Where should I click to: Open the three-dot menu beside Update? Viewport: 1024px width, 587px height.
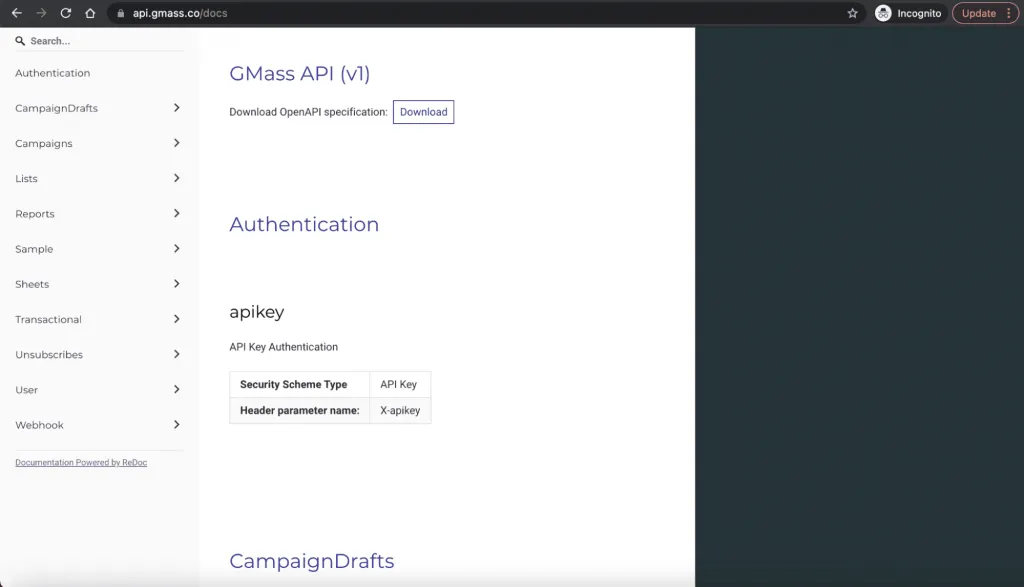point(1008,13)
